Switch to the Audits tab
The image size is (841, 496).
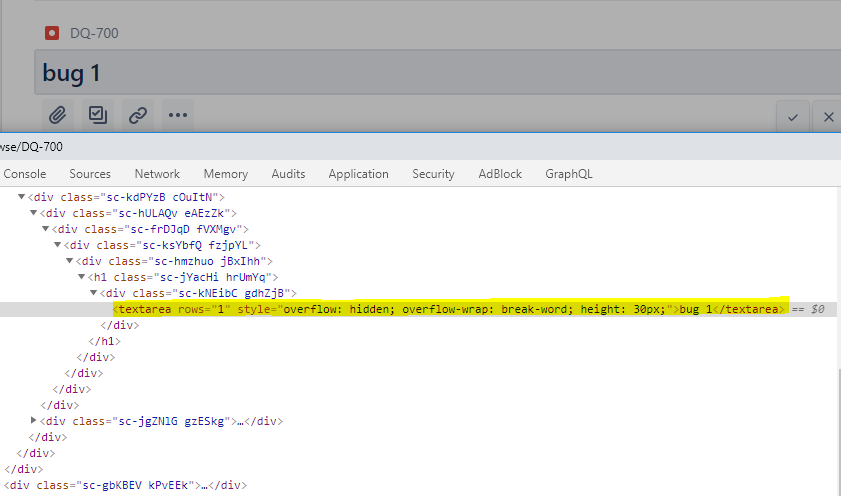(288, 174)
